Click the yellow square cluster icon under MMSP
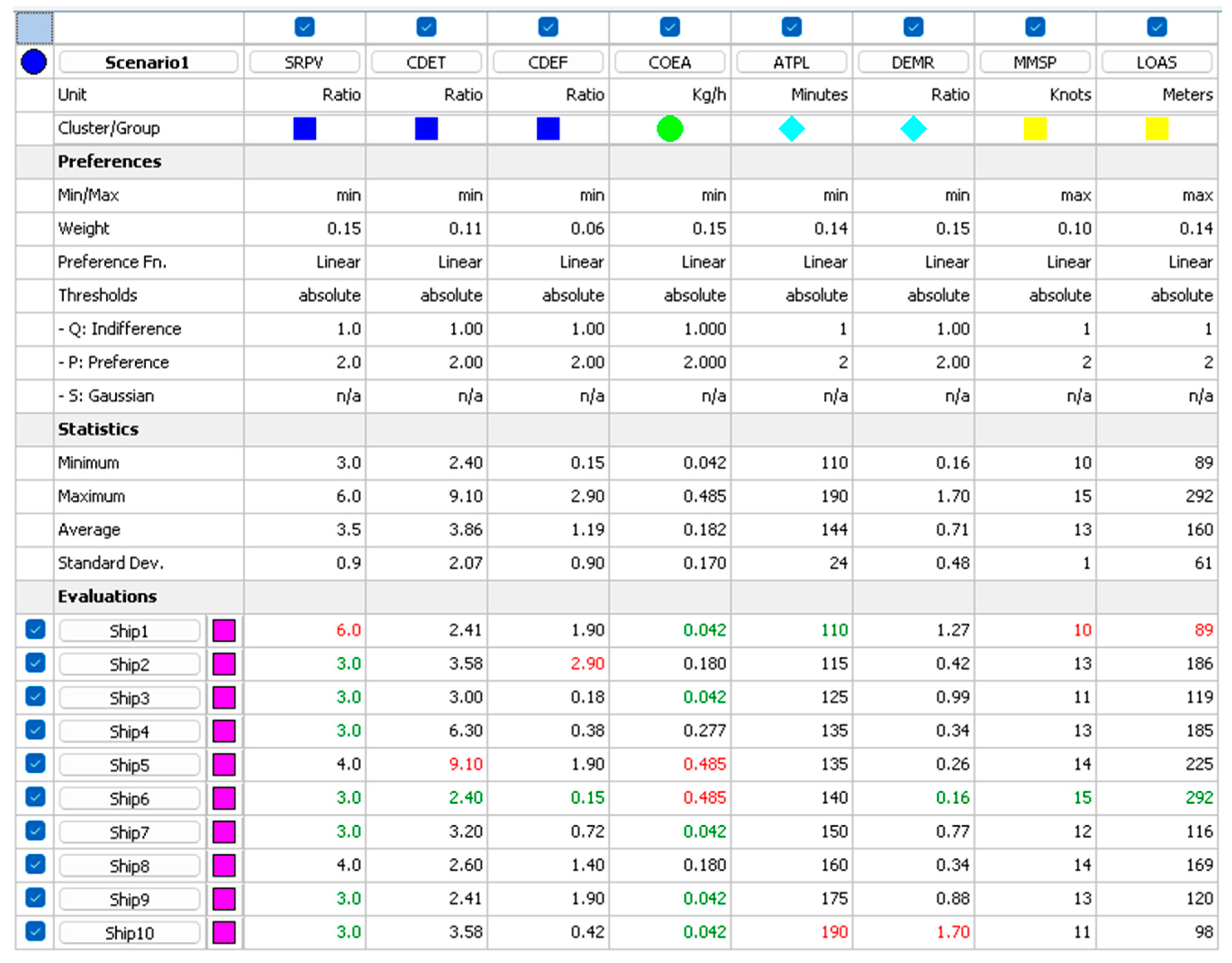1232x963 pixels. [x=1035, y=129]
